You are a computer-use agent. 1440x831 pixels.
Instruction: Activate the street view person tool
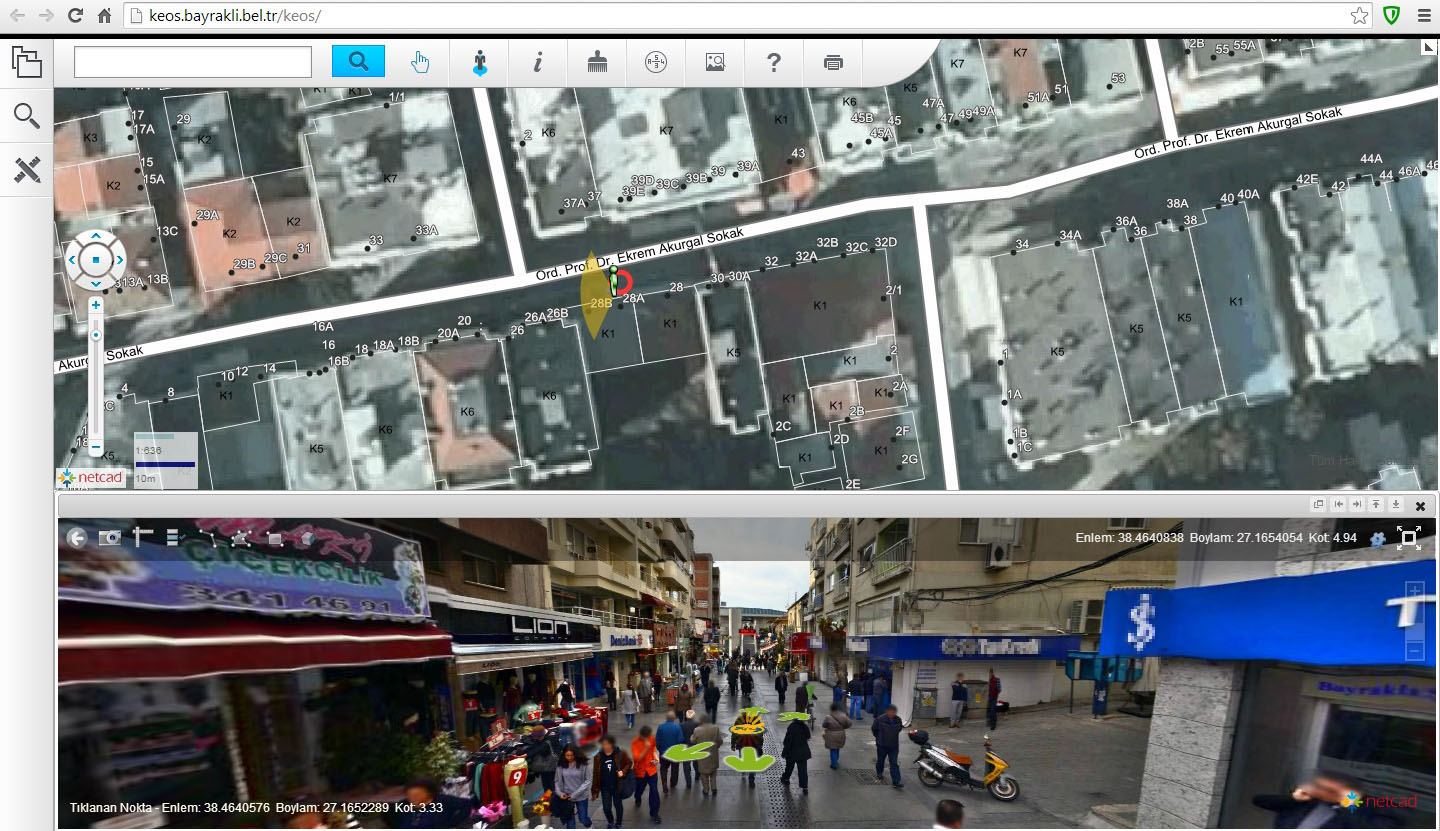tap(480, 63)
